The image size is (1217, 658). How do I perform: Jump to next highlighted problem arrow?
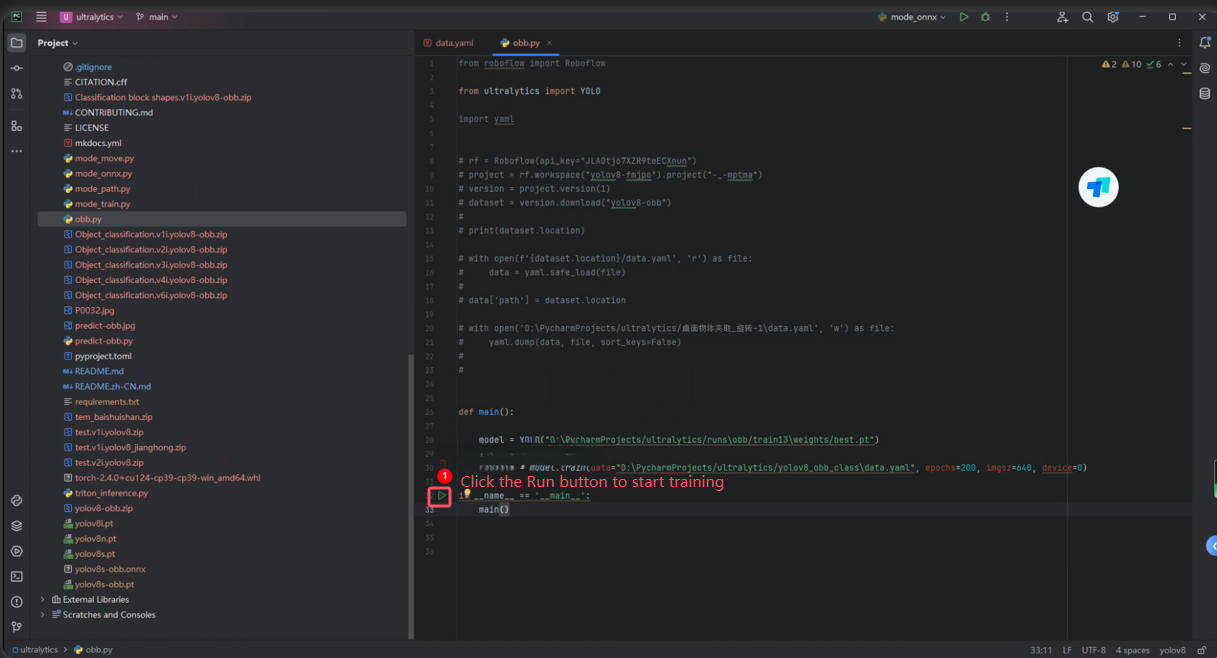(1184, 64)
